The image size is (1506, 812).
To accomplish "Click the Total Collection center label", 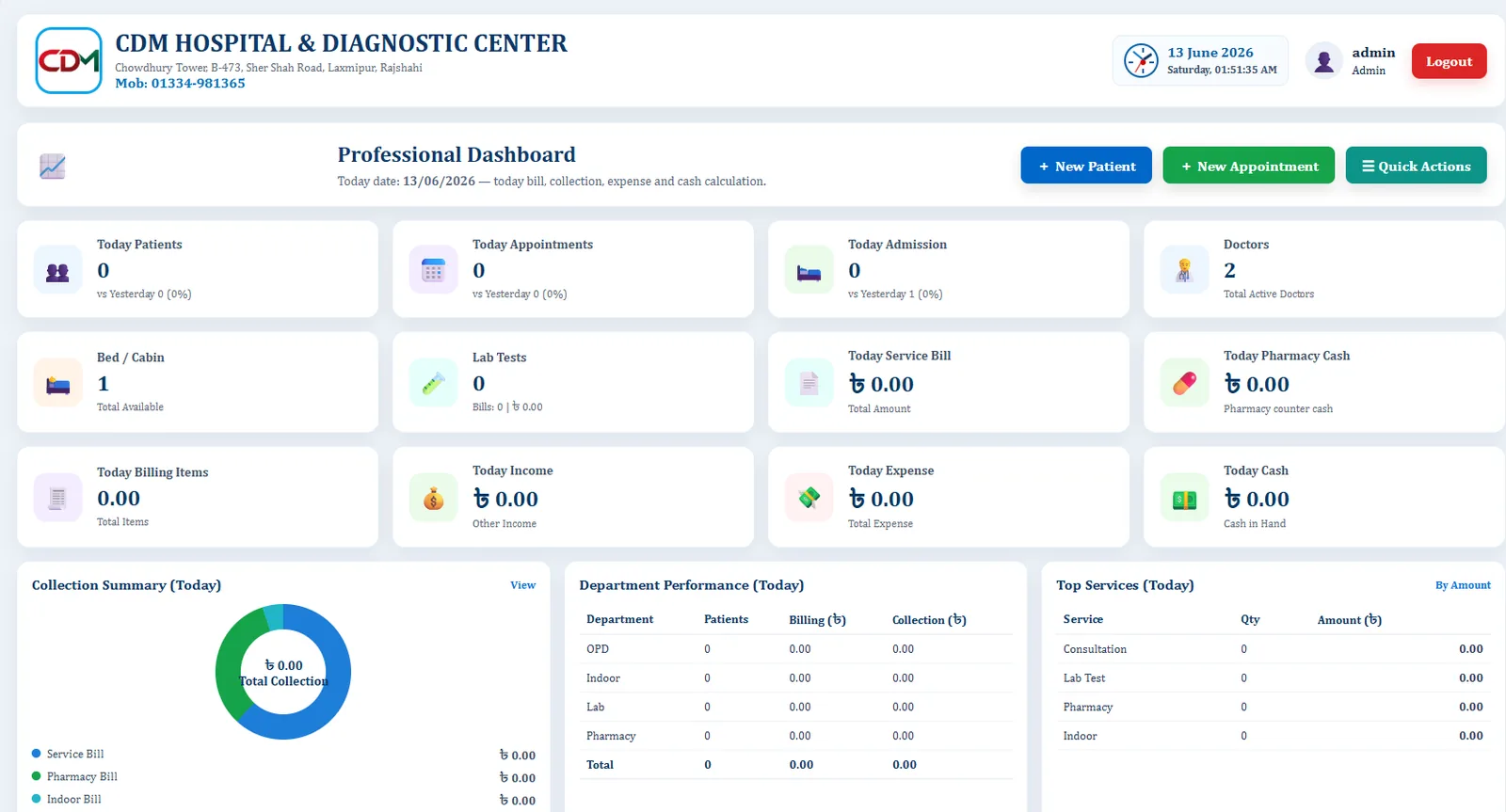I will [283, 681].
